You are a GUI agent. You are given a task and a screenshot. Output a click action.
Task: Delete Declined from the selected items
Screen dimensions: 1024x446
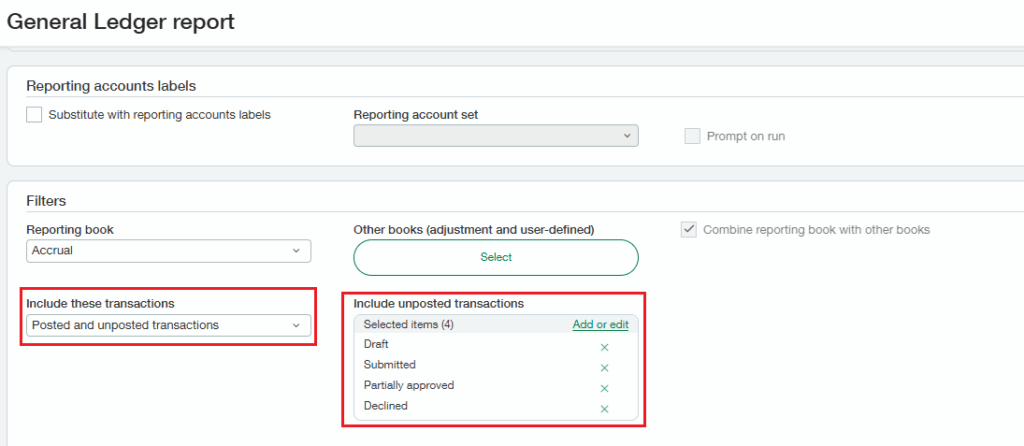[604, 409]
